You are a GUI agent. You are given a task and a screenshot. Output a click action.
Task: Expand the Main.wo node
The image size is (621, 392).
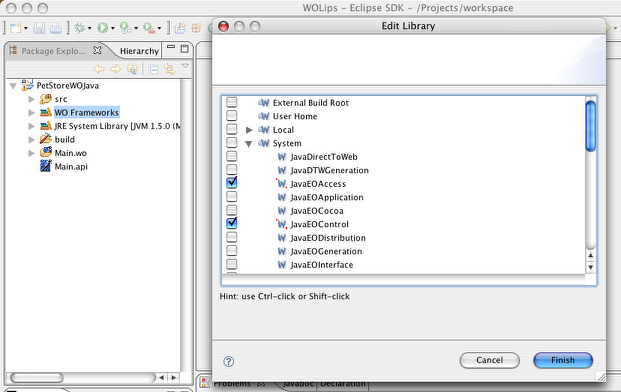tap(32, 153)
